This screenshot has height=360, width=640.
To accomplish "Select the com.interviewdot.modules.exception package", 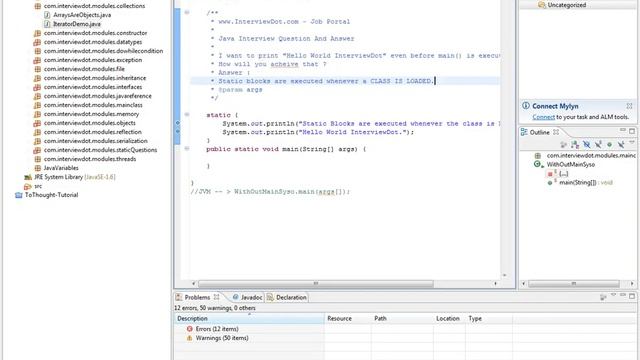I will pyautogui.click(x=93, y=60).
